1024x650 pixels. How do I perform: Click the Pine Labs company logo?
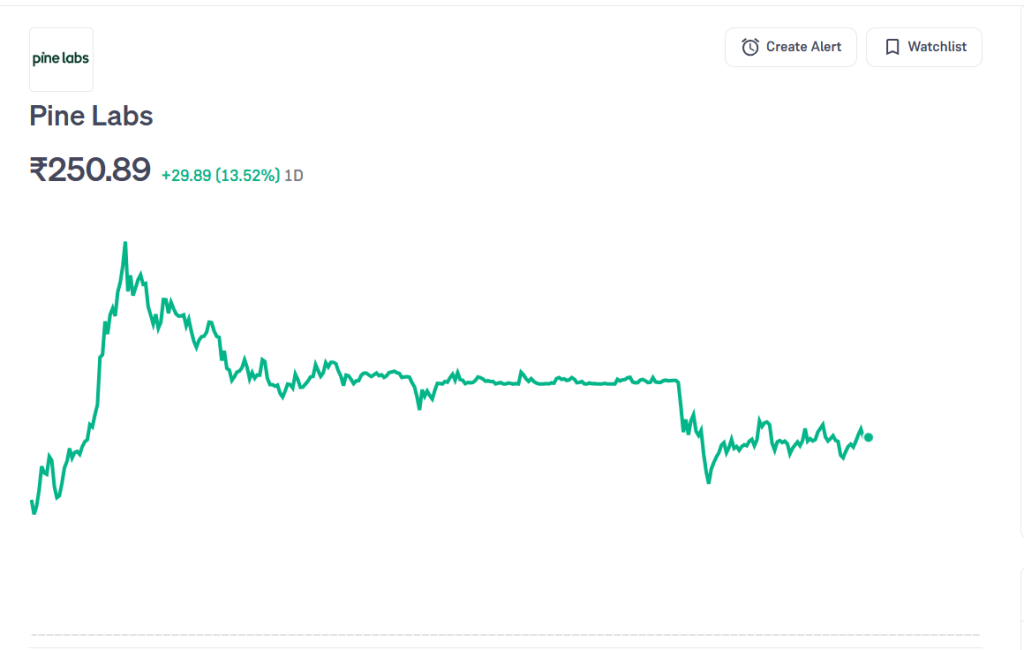coord(61,59)
